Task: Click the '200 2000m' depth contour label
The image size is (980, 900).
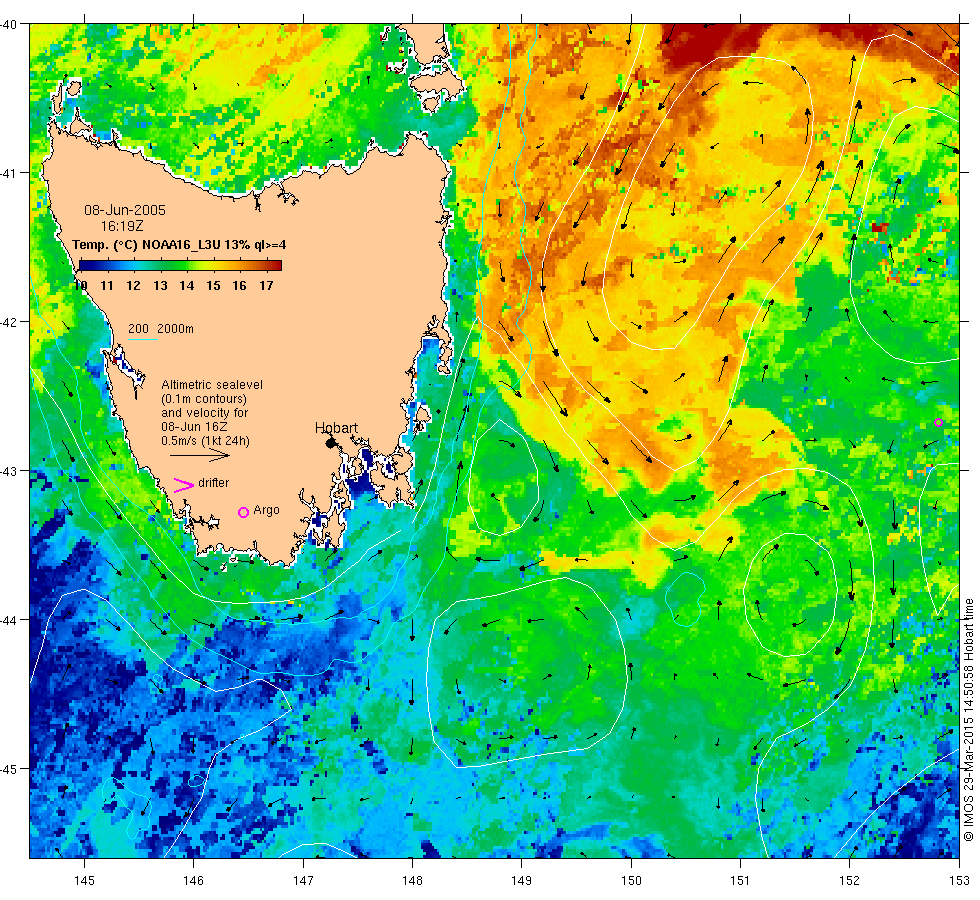Action: tap(161, 329)
